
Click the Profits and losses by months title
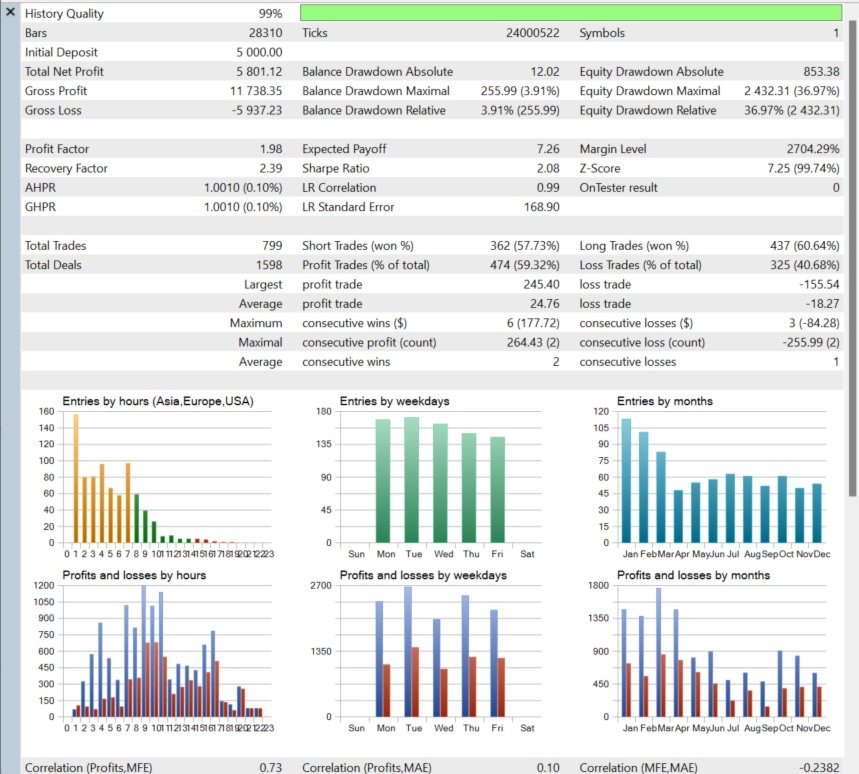(x=694, y=576)
